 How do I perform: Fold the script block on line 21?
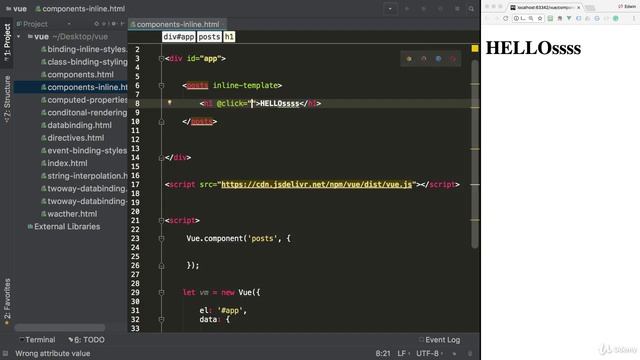tap(161, 220)
